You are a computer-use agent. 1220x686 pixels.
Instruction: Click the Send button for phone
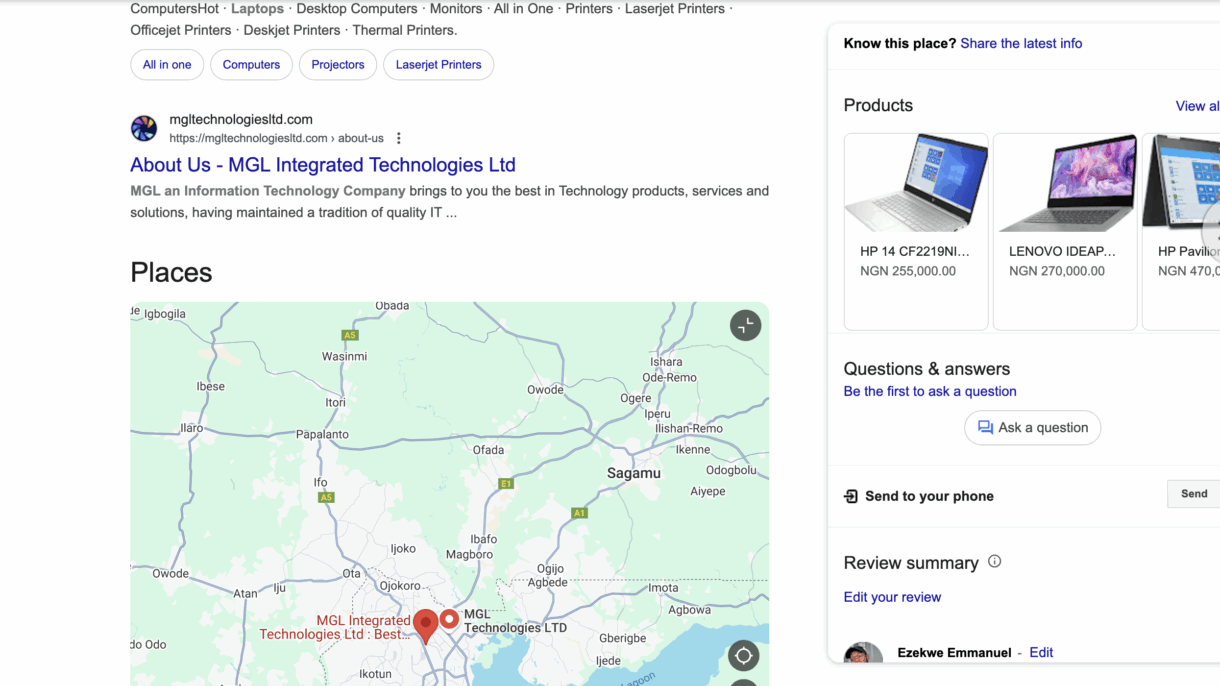pyautogui.click(x=1194, y=494)
